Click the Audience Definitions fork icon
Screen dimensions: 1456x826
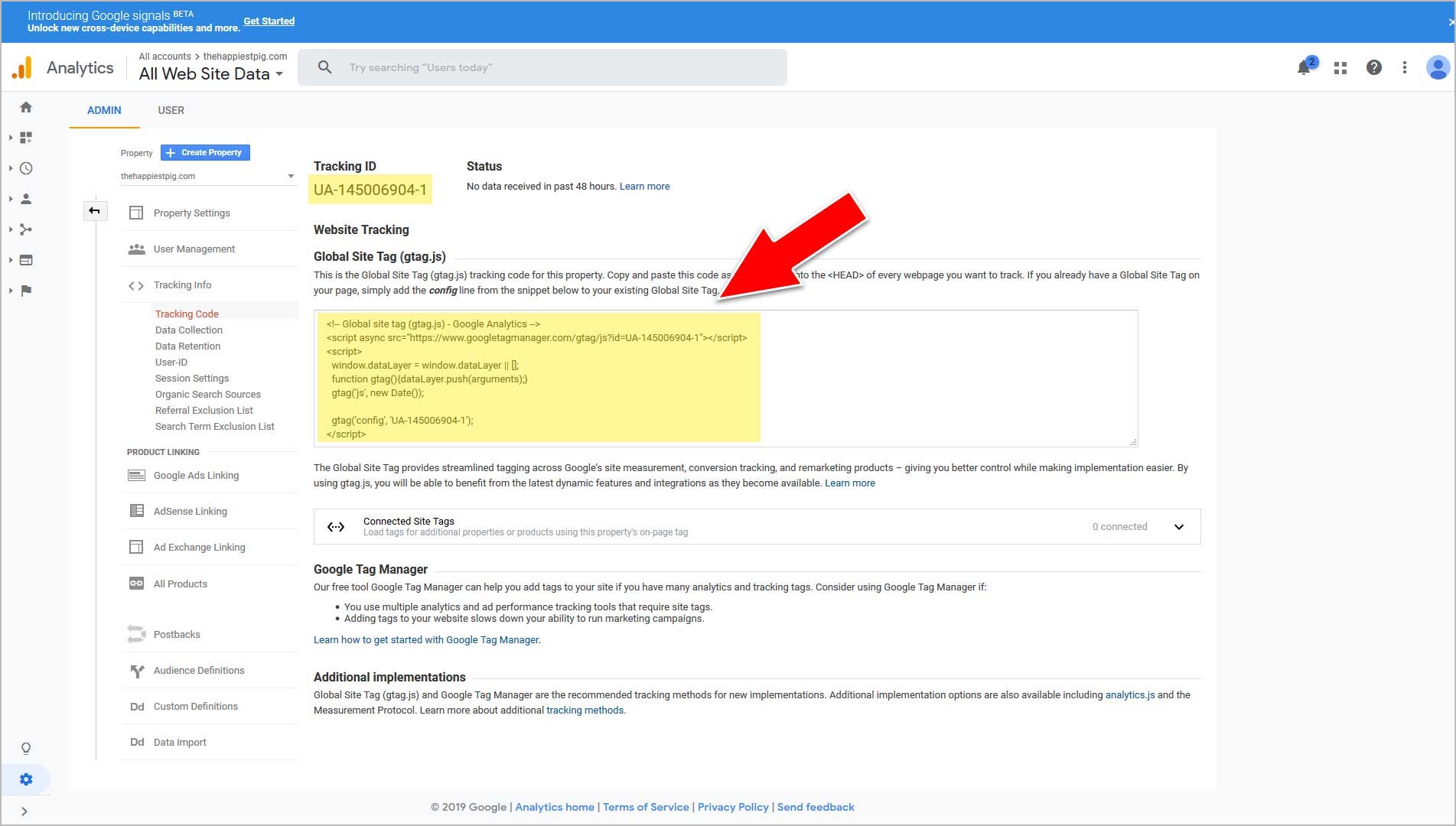click(137, 671)
